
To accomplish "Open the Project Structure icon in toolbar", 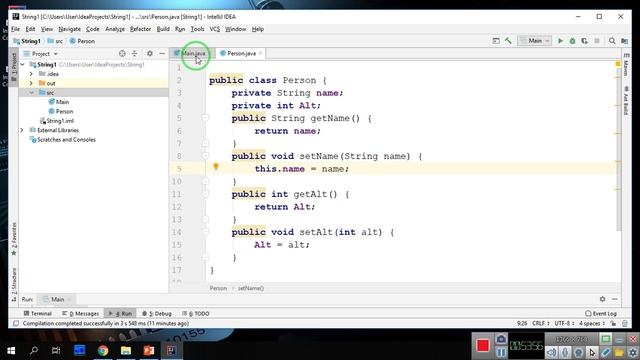I will pos(624,41).
